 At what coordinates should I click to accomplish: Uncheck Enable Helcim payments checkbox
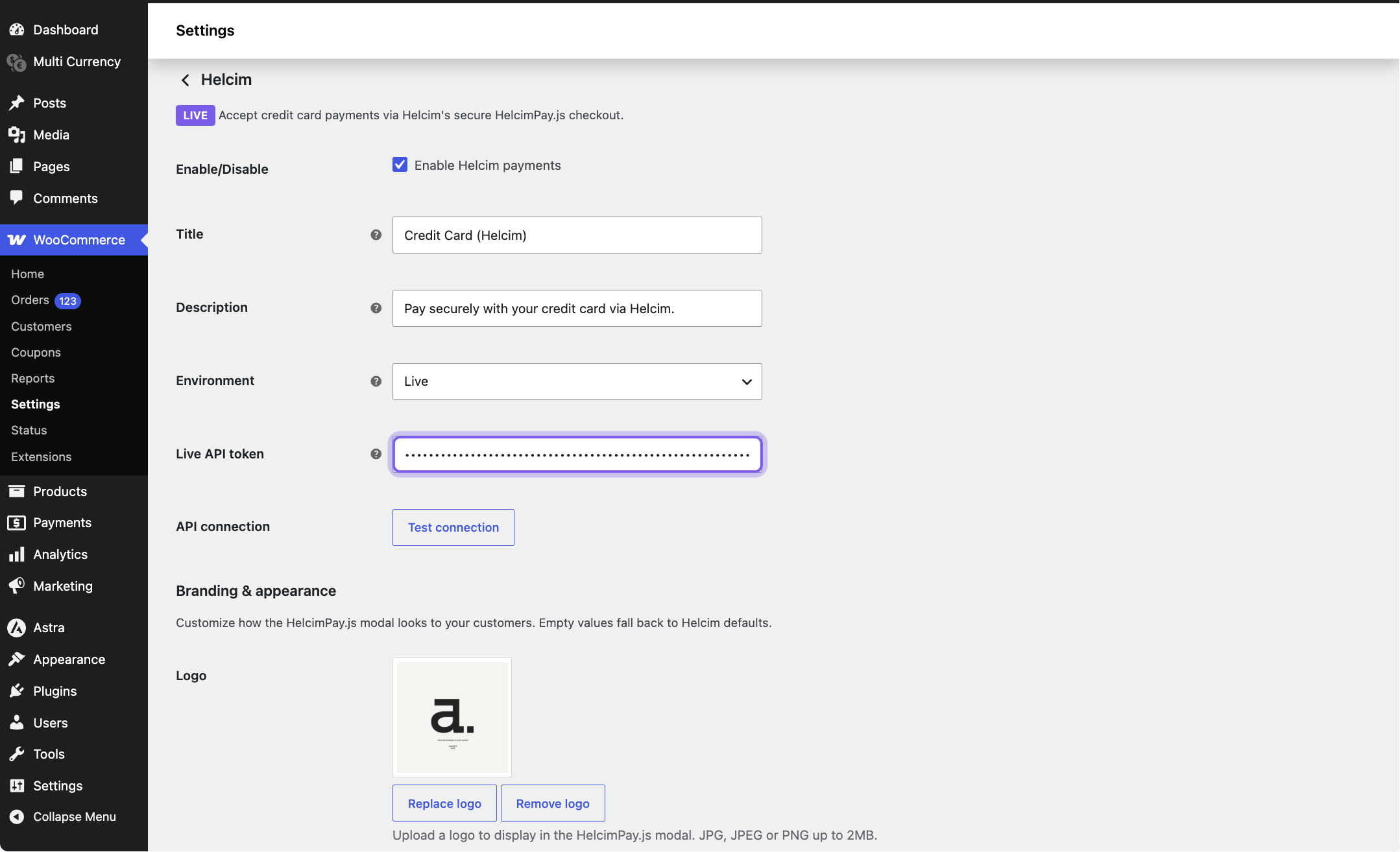pyautogui.click(x=400, y=165)
